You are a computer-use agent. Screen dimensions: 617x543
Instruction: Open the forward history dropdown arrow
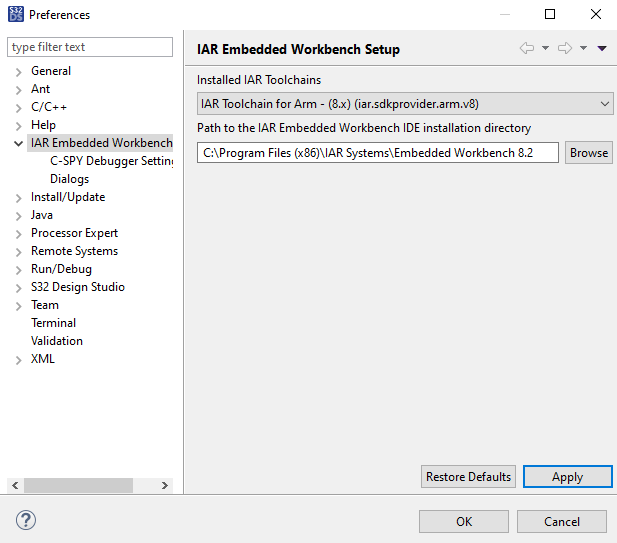583,48
